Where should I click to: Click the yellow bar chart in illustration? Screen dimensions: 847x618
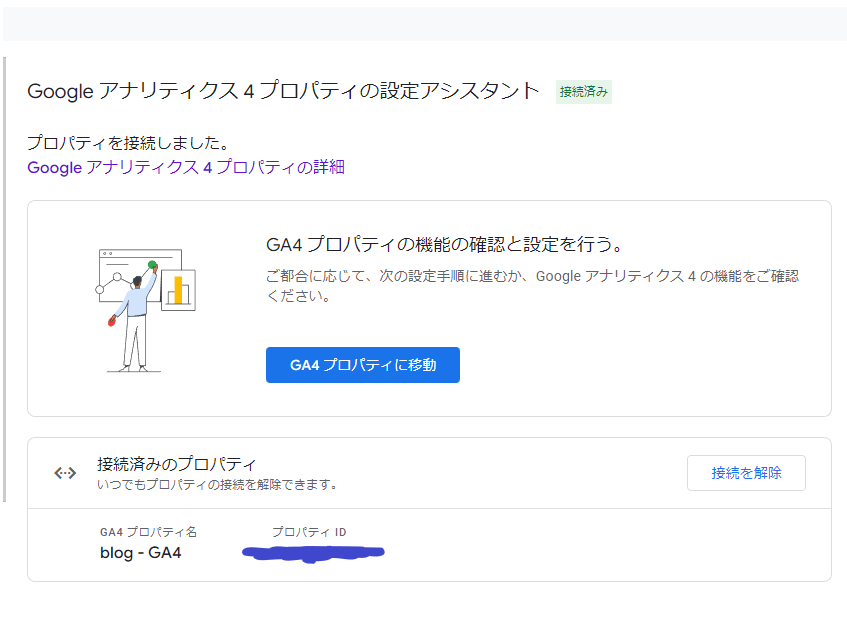click(x=179, y=289)
